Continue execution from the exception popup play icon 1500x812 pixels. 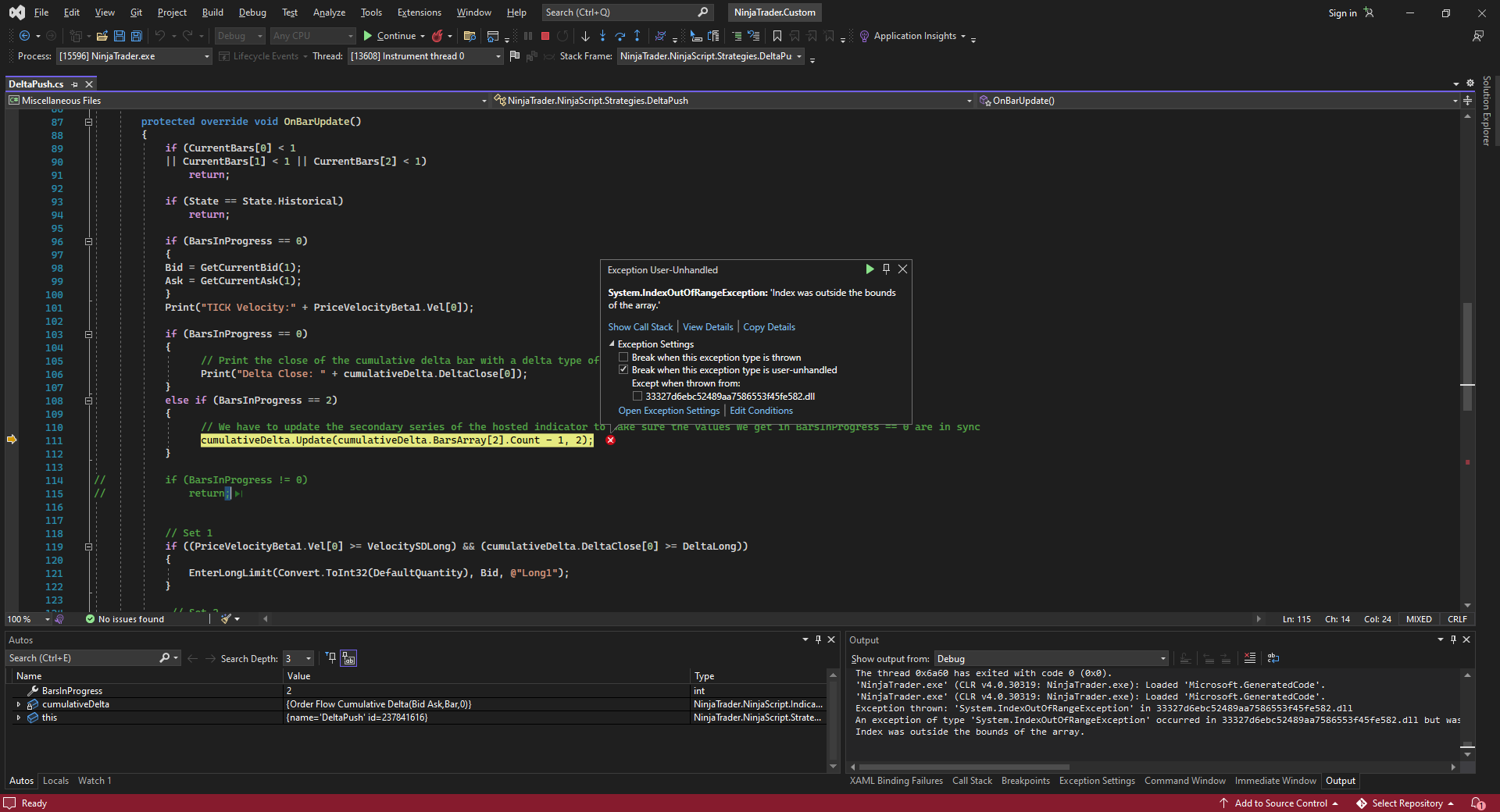(870, 269)
